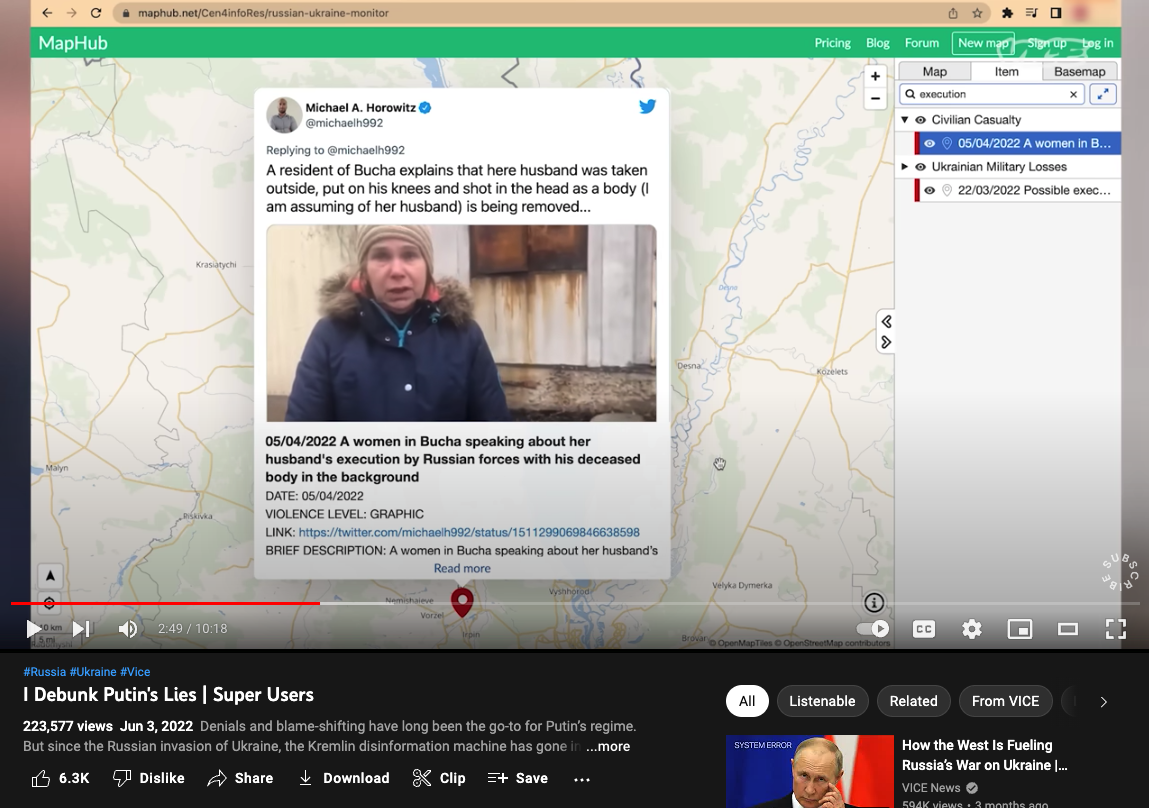Select the All filter chip
The width and height of the screenshot is (1149, 808).
[x=747, y=701]
